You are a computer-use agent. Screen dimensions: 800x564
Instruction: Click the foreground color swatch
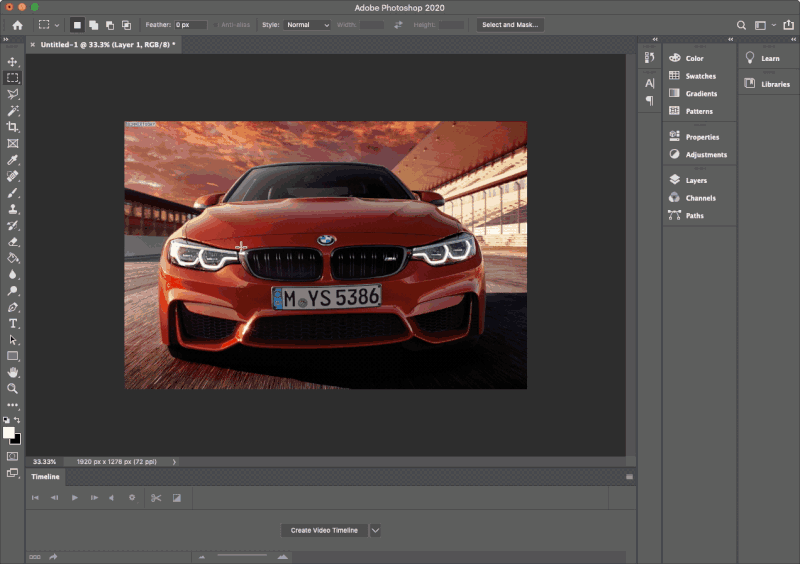[x=9, y=433]
